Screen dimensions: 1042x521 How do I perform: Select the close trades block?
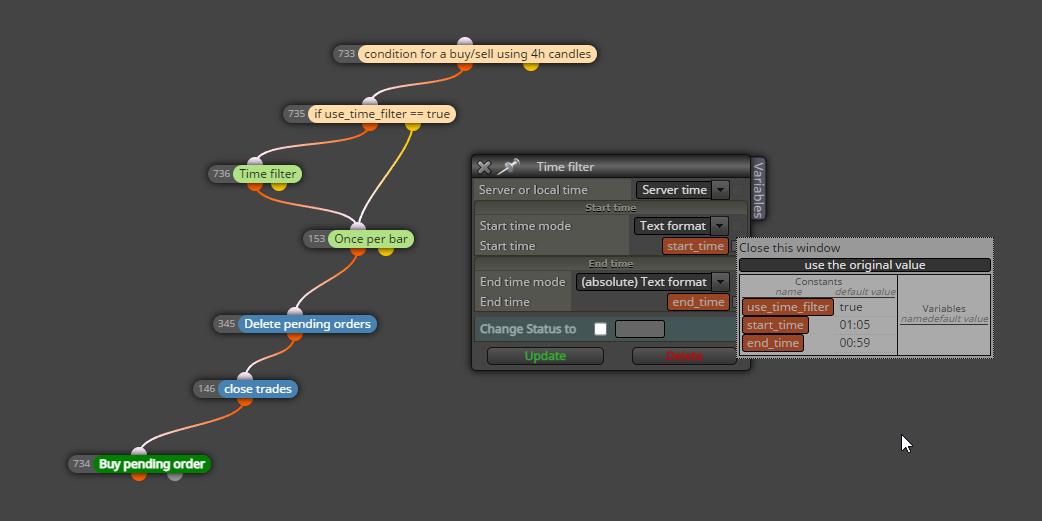coord(258,389)
